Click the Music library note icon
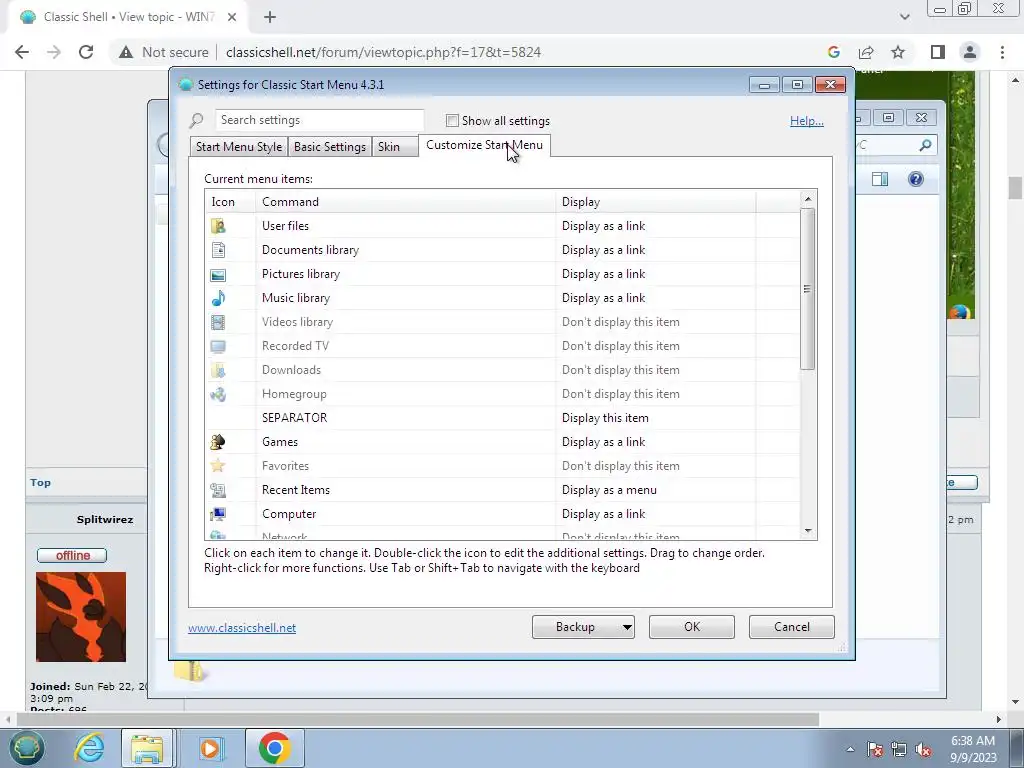This screenshot has height=768, width=1024. (218, 298)
